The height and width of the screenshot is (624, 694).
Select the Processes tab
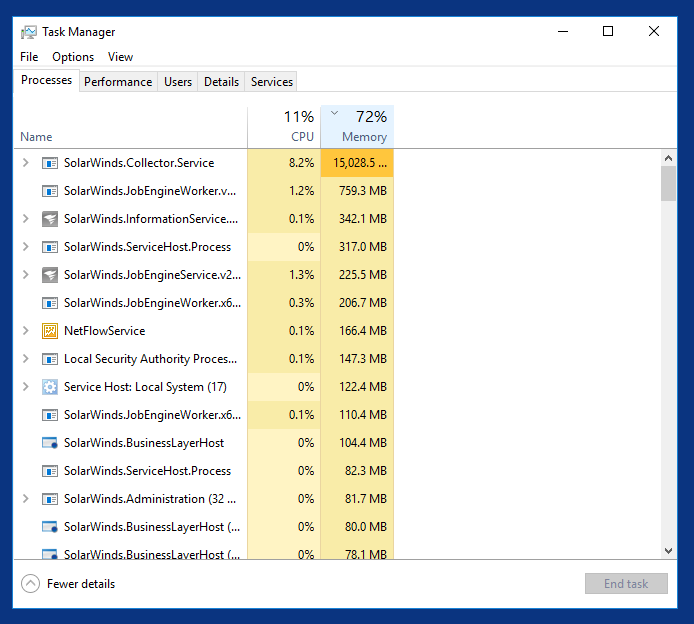coord(46,80)
